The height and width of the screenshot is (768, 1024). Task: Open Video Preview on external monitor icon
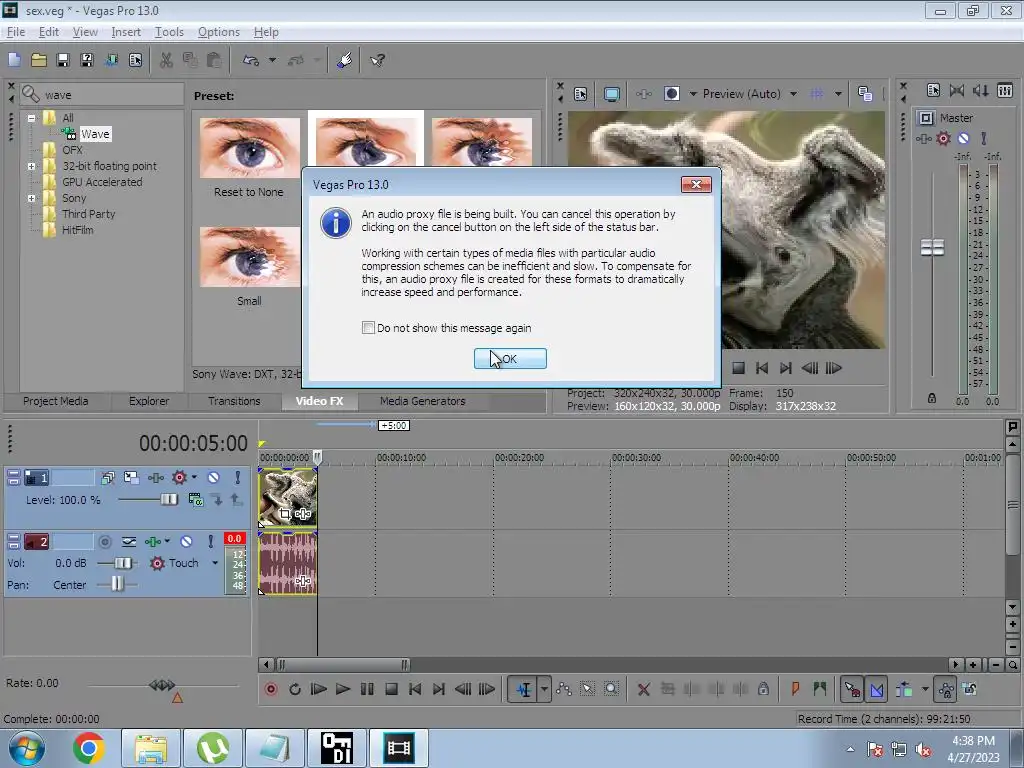pos(611,94)
